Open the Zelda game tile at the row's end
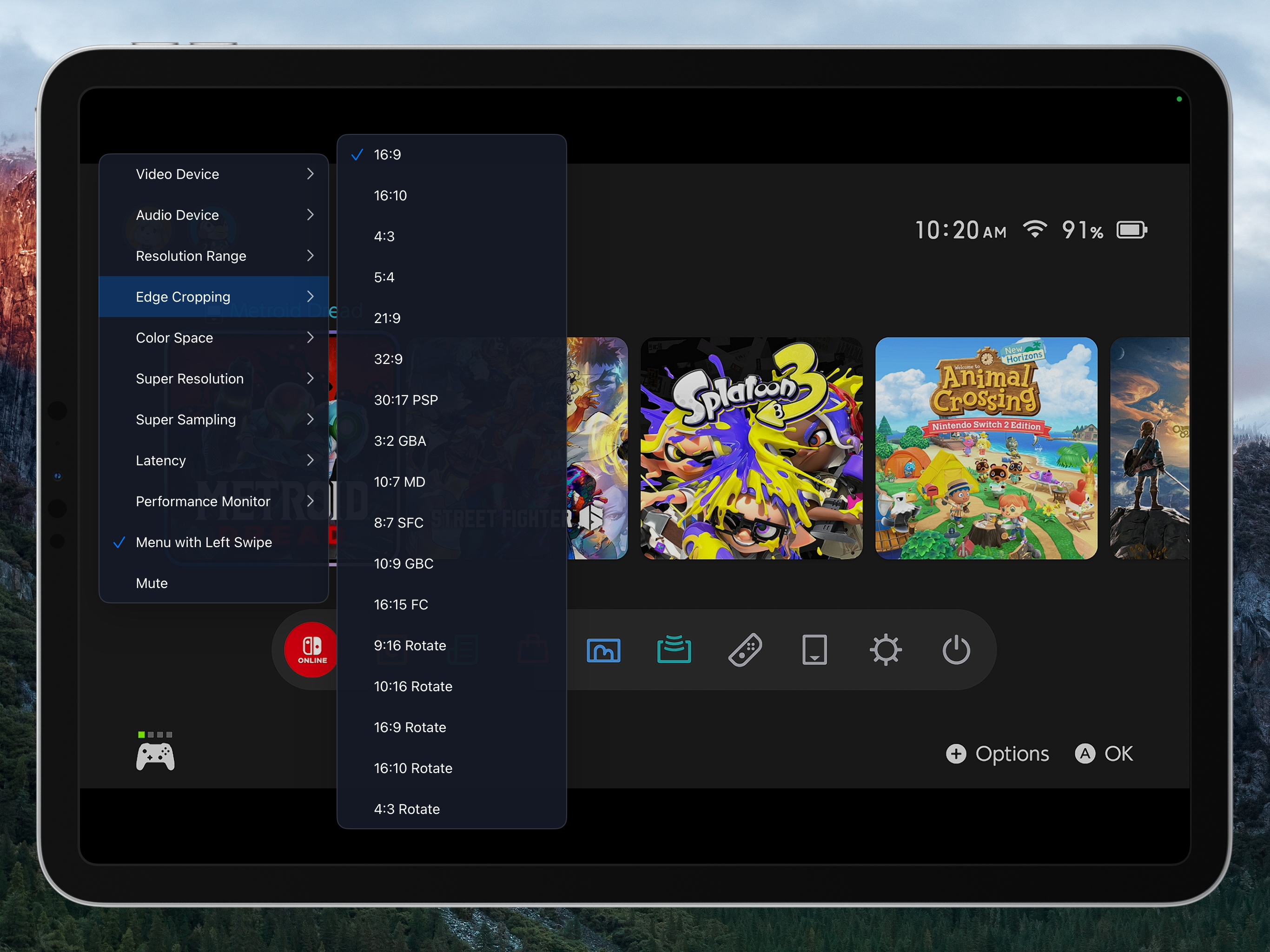This screenshot has height=952, width=1270. pos(1150,448)
